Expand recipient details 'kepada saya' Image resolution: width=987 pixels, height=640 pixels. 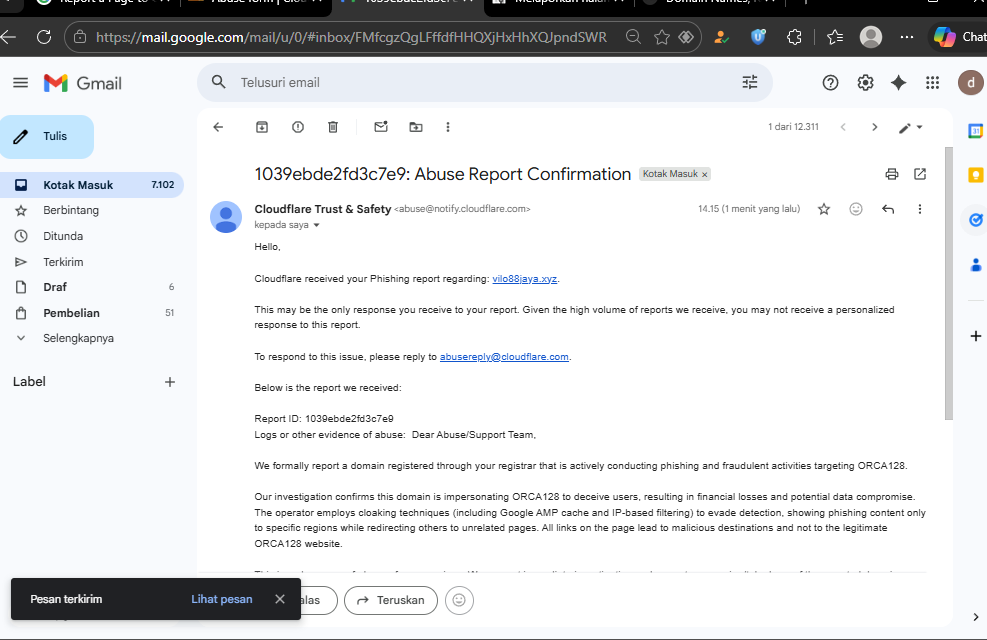(287, 225)
